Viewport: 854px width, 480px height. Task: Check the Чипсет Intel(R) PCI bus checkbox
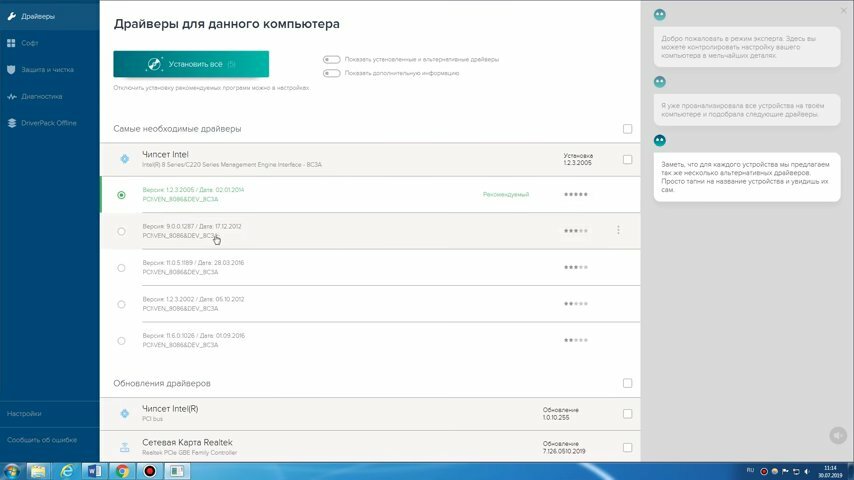[x=627, y=414]
